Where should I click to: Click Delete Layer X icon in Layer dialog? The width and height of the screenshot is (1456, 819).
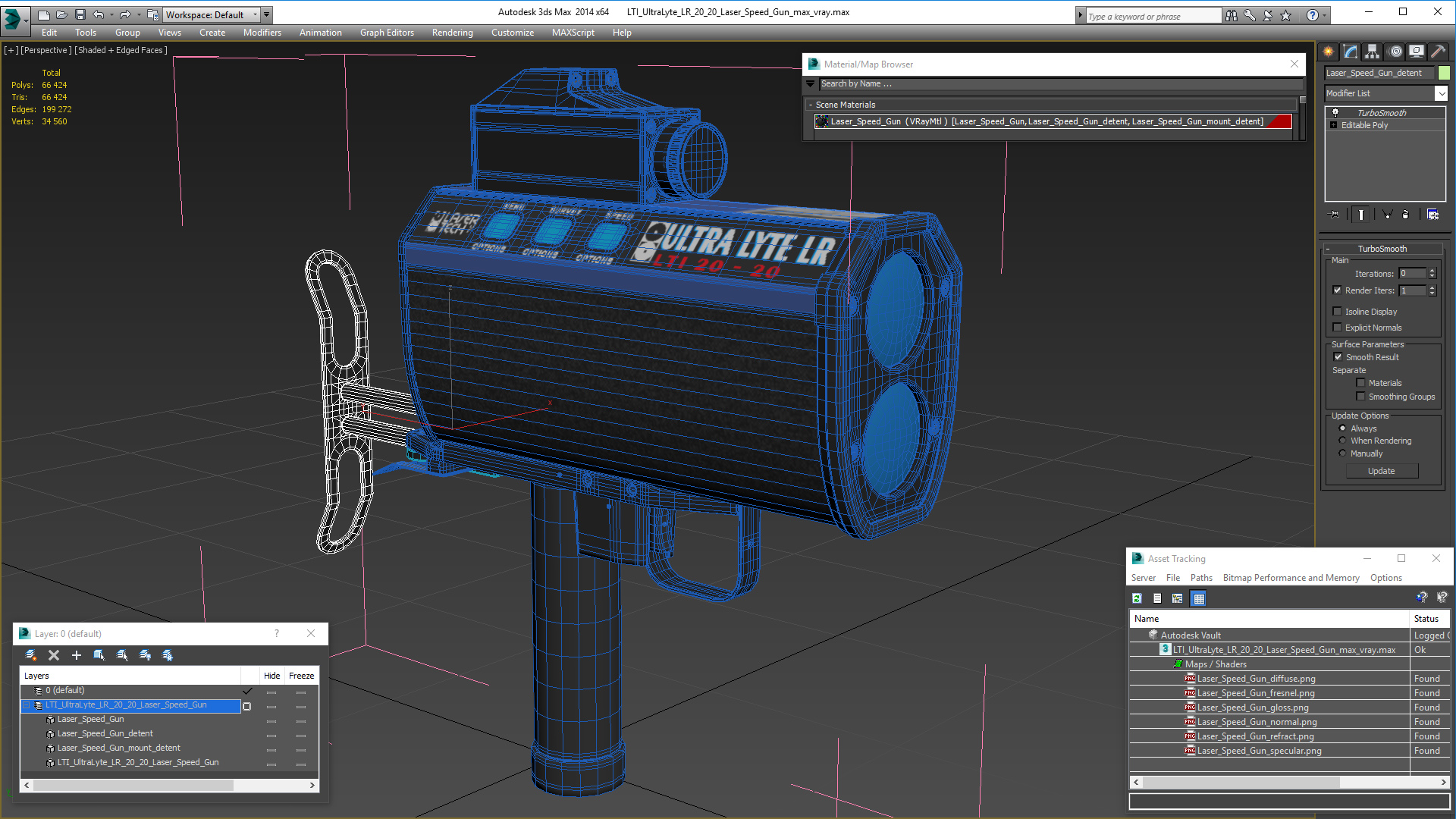pyautogui.click(x=53, y=655)
